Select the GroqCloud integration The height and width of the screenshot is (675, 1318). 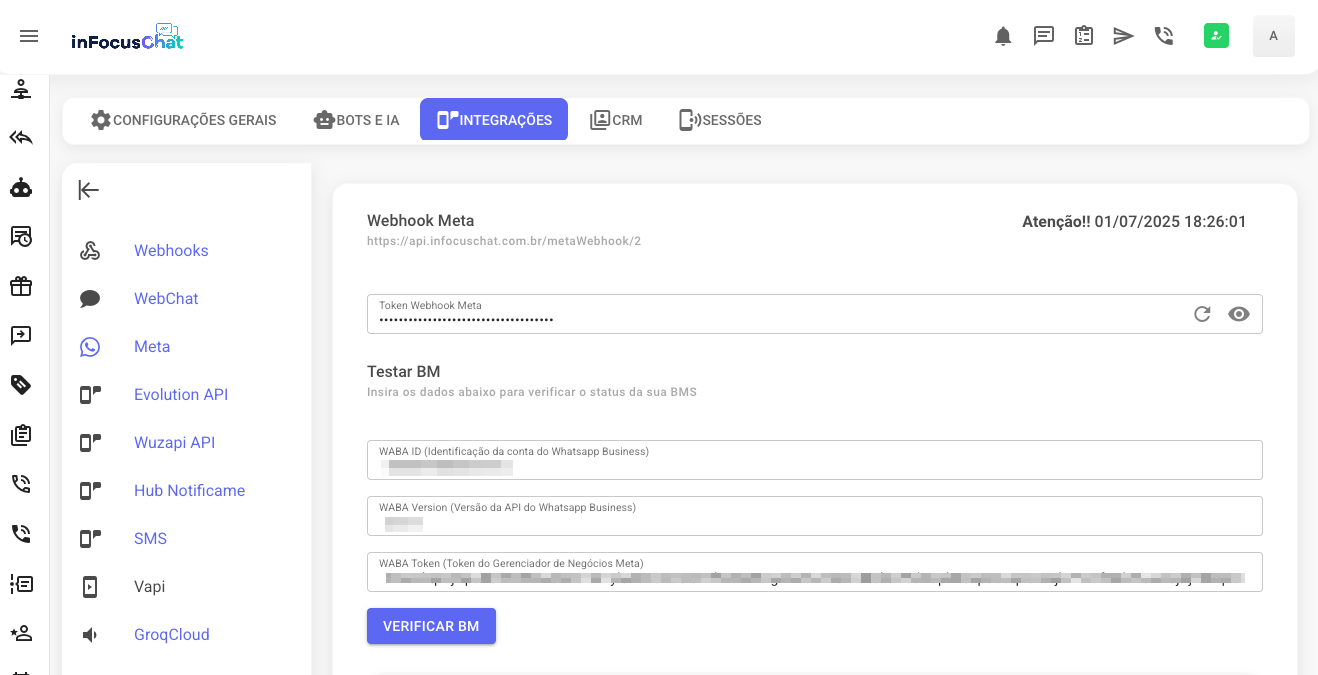pos(171,634)
